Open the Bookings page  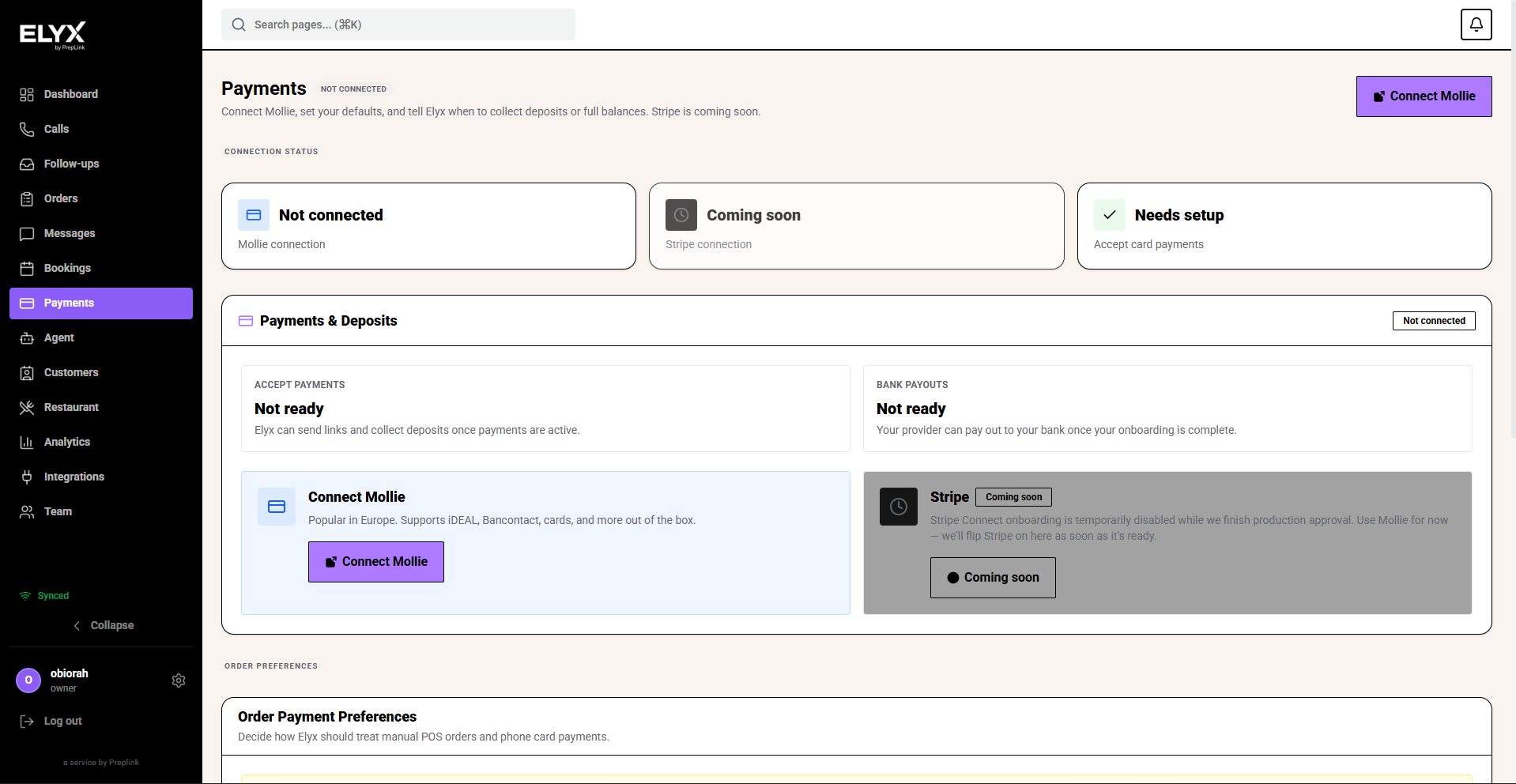101,269
